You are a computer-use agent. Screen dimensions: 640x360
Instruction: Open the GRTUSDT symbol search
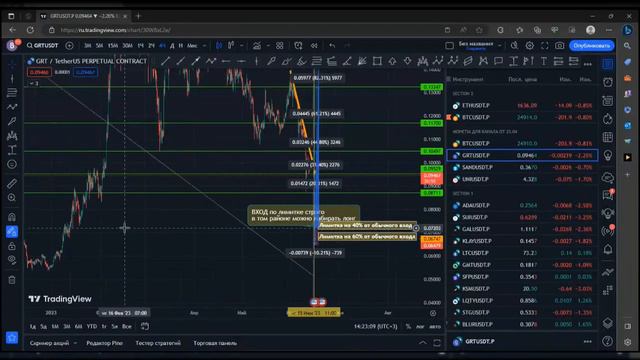42,45
